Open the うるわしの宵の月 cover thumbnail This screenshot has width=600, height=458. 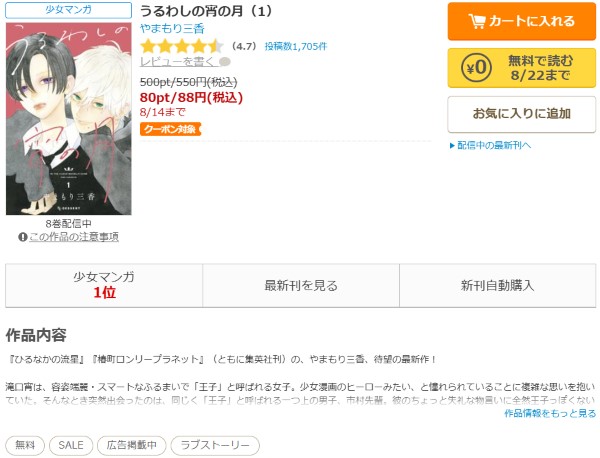[68, 119]
